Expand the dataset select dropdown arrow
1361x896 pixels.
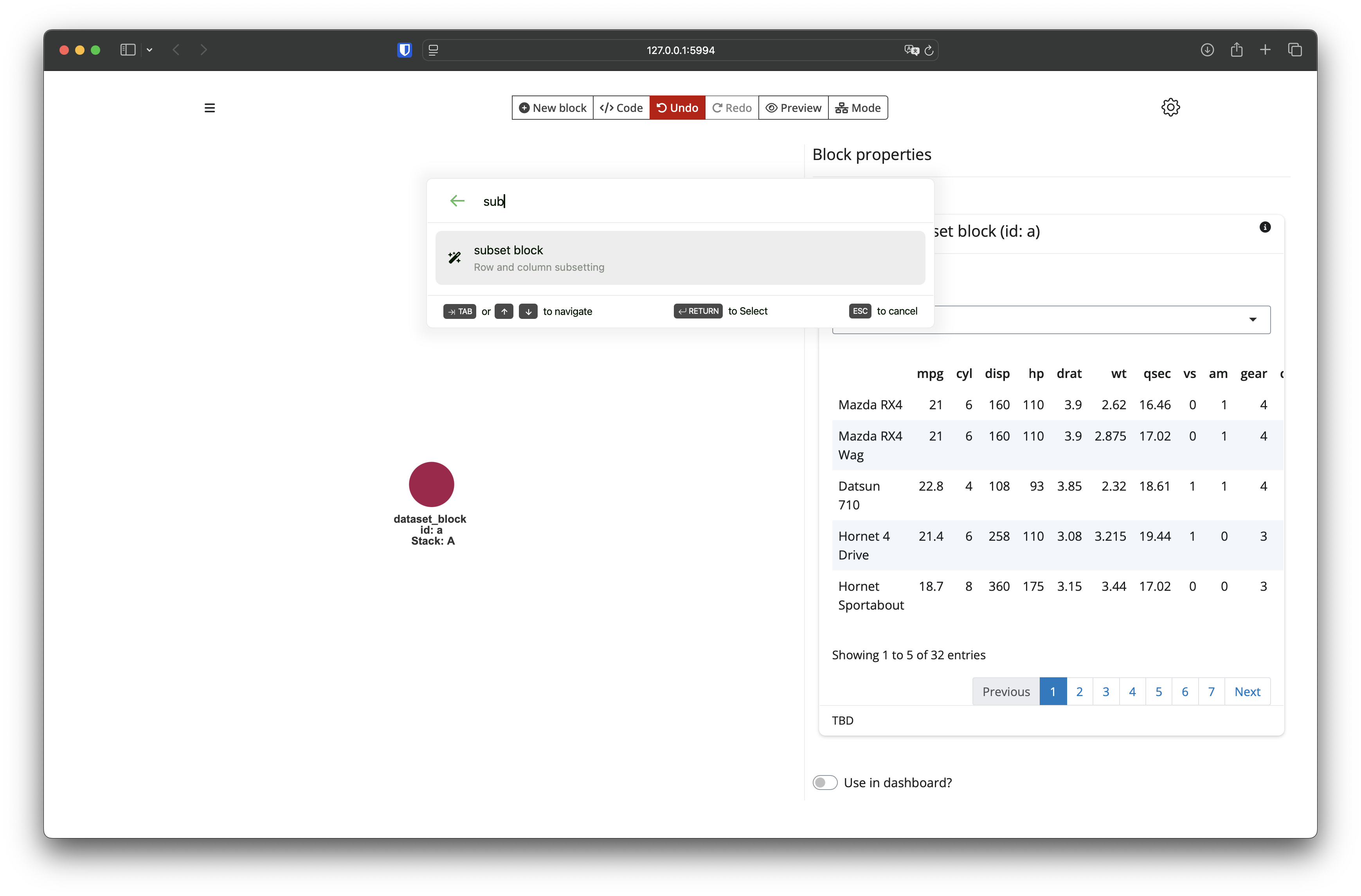[1252, 320]
